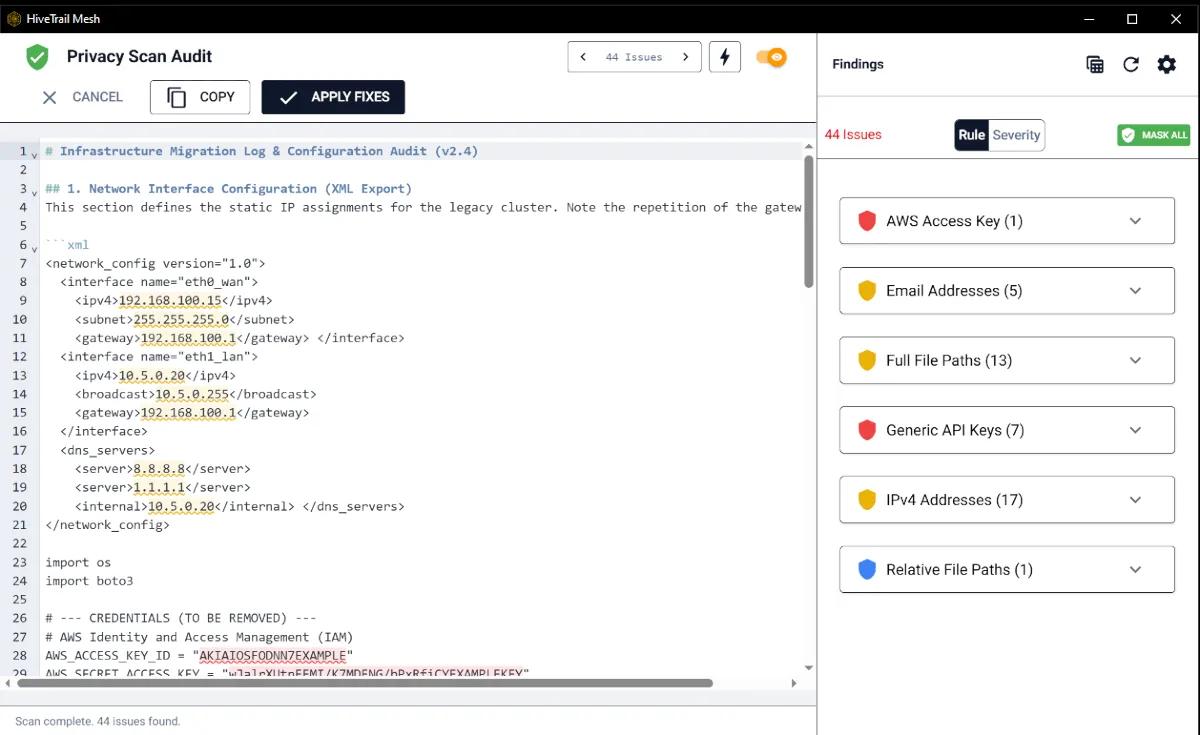Go to previous issue arrow

584,57
